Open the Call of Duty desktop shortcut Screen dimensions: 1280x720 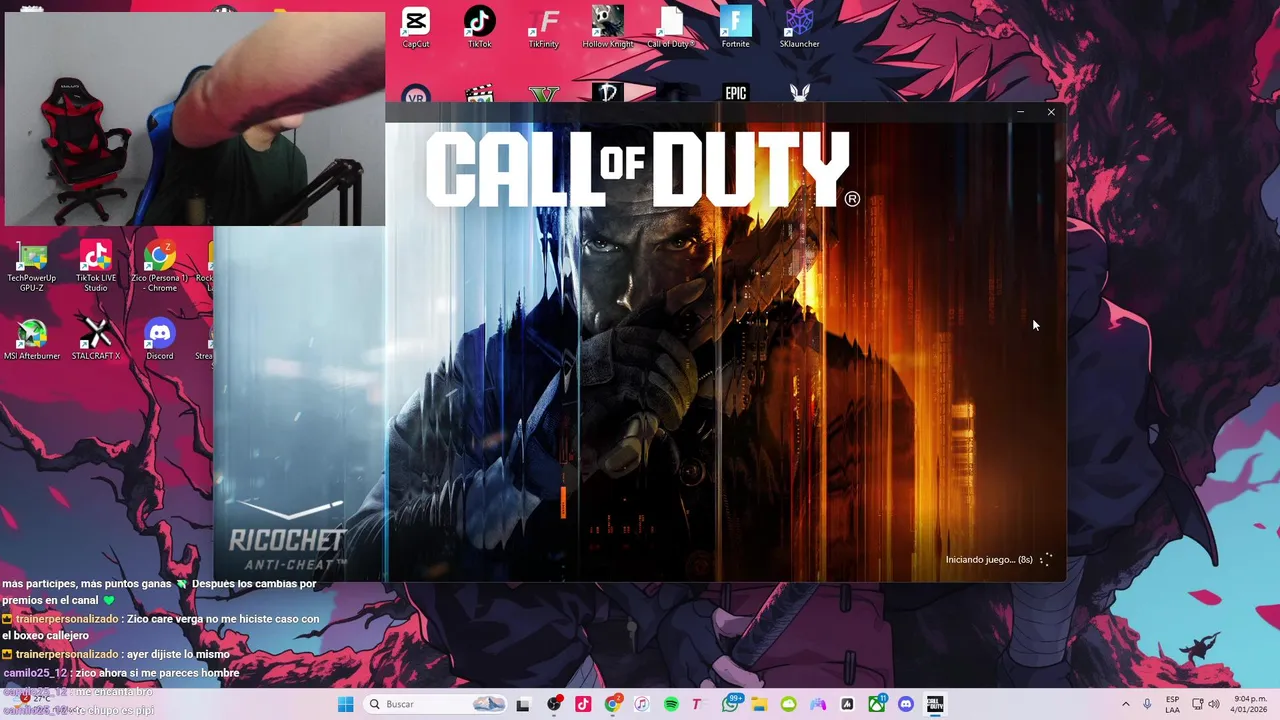click(x=671, y=27)
